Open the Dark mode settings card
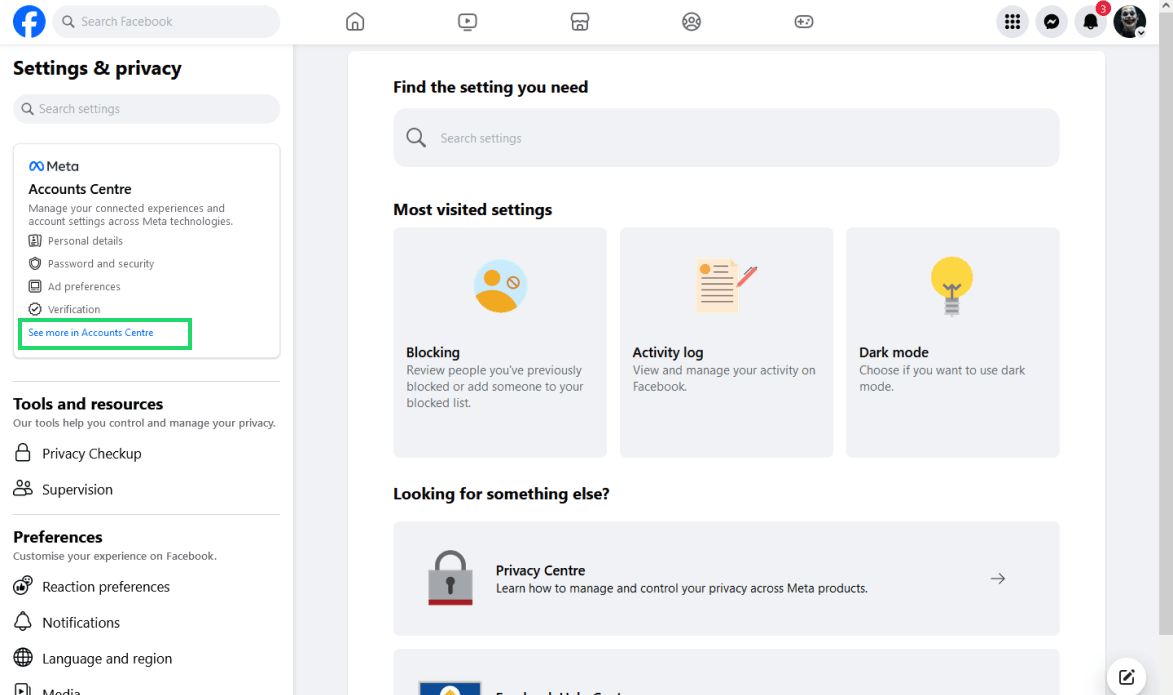The image size is (1173, 695). pyautogui.click(x=952, y=342)
